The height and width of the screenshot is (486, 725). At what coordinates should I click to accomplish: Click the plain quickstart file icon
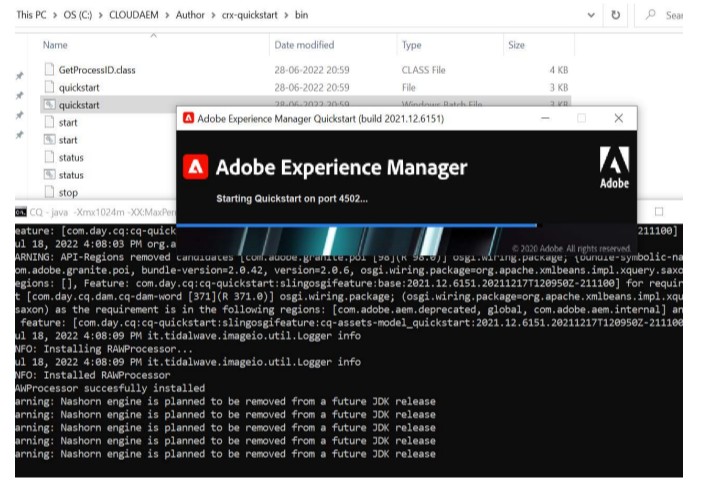(x=49, y=87)
